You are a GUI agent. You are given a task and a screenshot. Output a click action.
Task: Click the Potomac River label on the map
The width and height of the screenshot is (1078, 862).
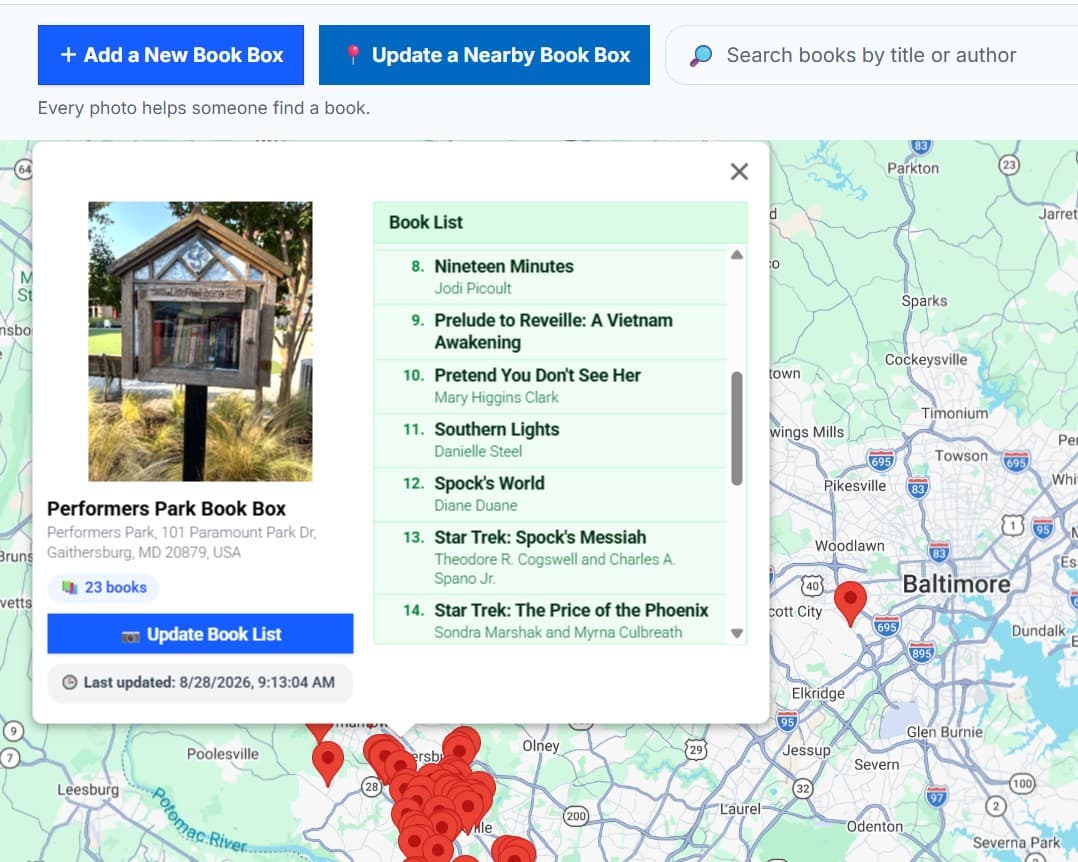click(199, 821)
